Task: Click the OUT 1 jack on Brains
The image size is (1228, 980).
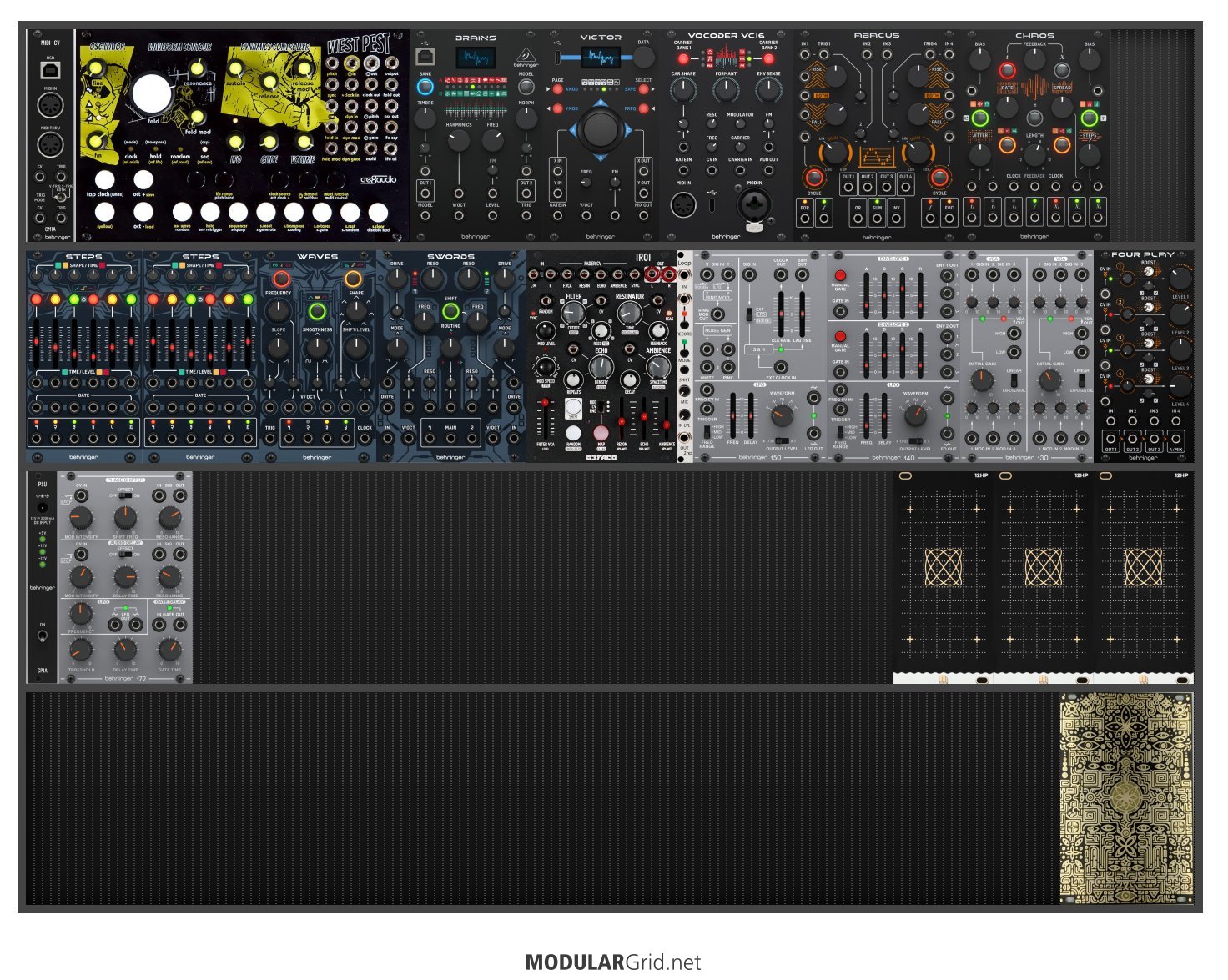Action: click(425, 194)
